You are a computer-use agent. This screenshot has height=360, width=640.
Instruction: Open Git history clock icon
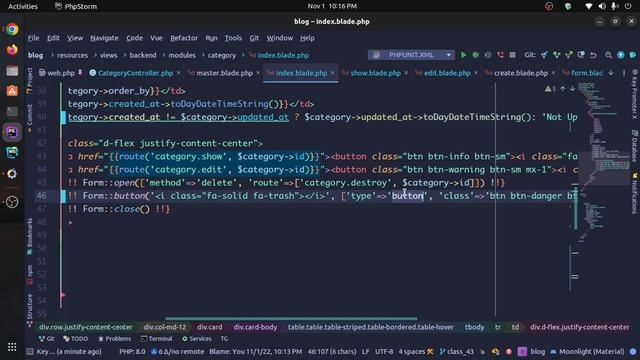[581, 55]
